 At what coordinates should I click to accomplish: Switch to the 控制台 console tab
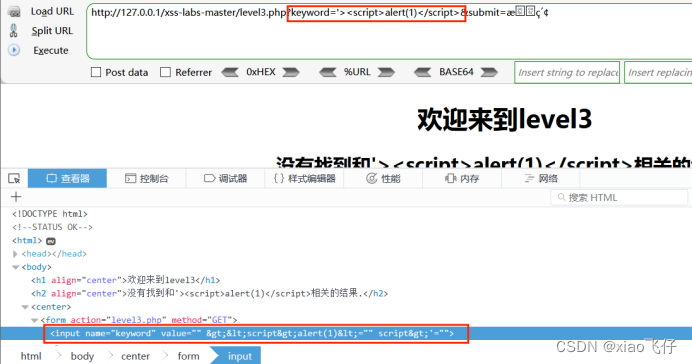[147, 178]
